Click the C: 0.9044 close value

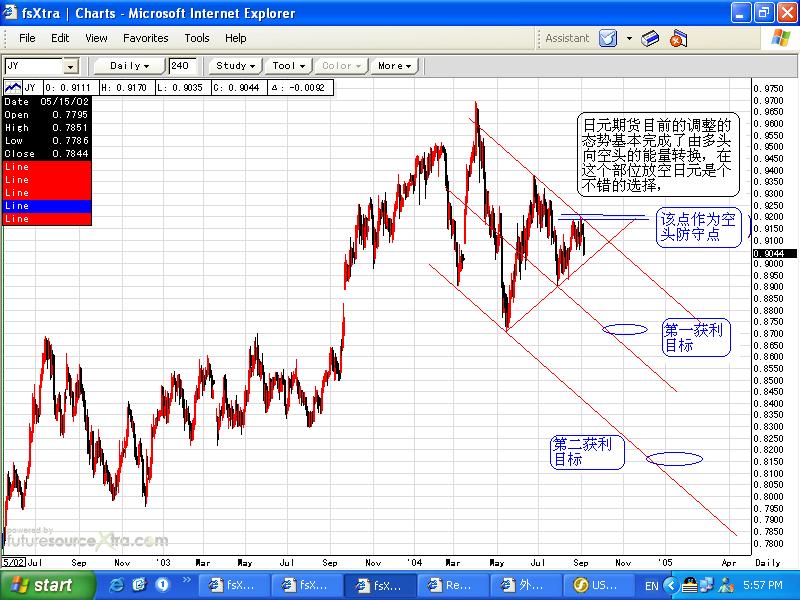coord(237,88)
